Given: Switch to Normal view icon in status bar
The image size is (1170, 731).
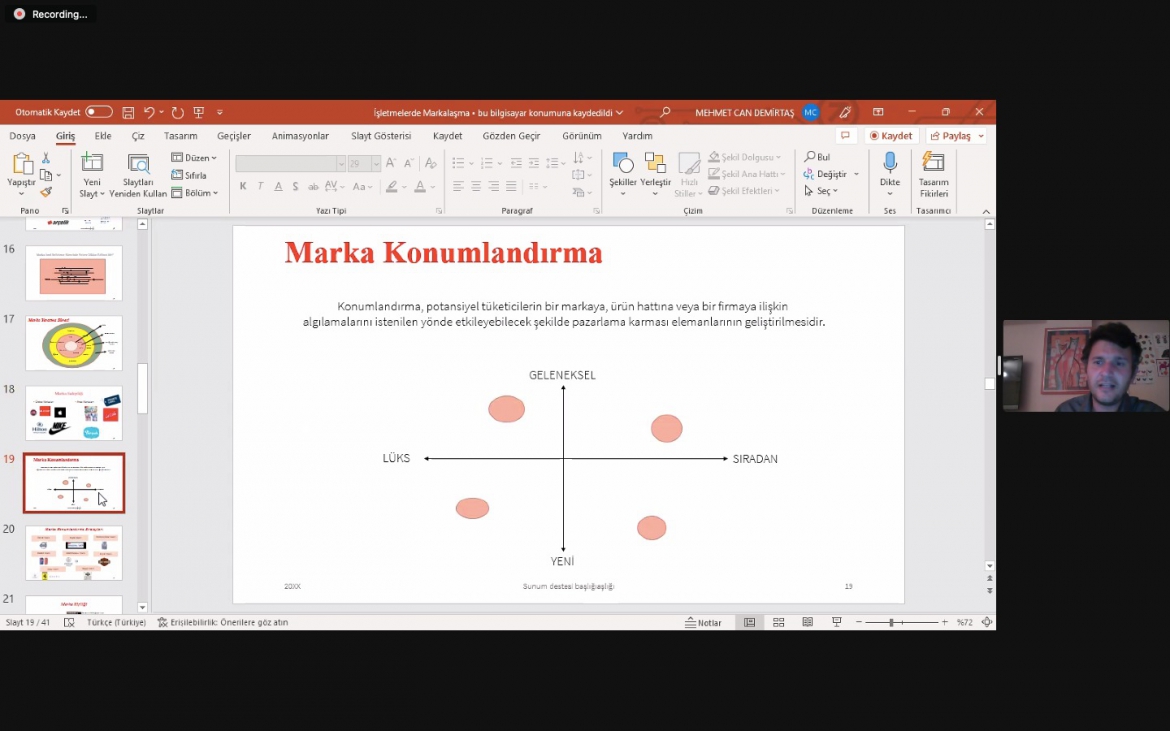Looking at the screenshot, I should [x=749, y=622].
